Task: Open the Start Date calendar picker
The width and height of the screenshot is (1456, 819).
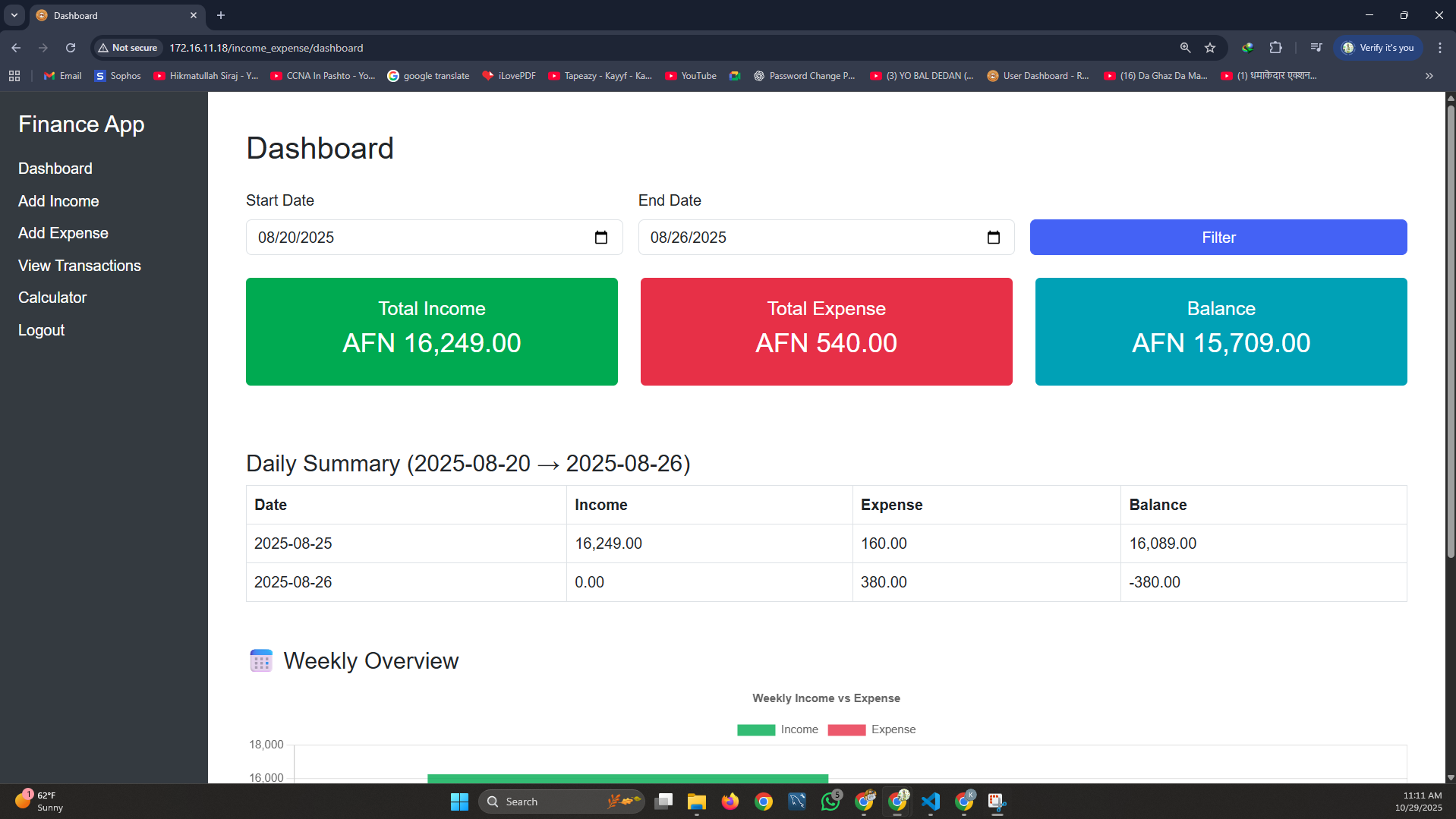Action: point(600,238)
